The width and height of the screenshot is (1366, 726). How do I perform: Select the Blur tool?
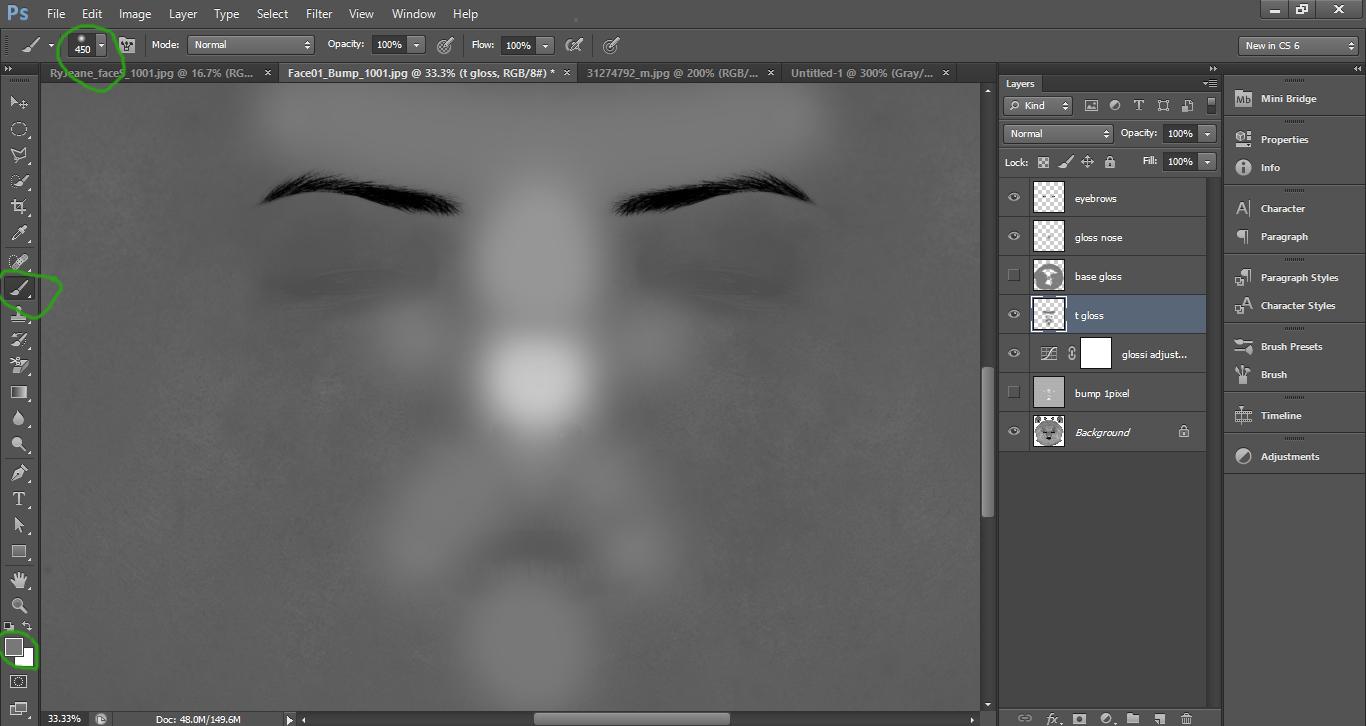point(18,419)
